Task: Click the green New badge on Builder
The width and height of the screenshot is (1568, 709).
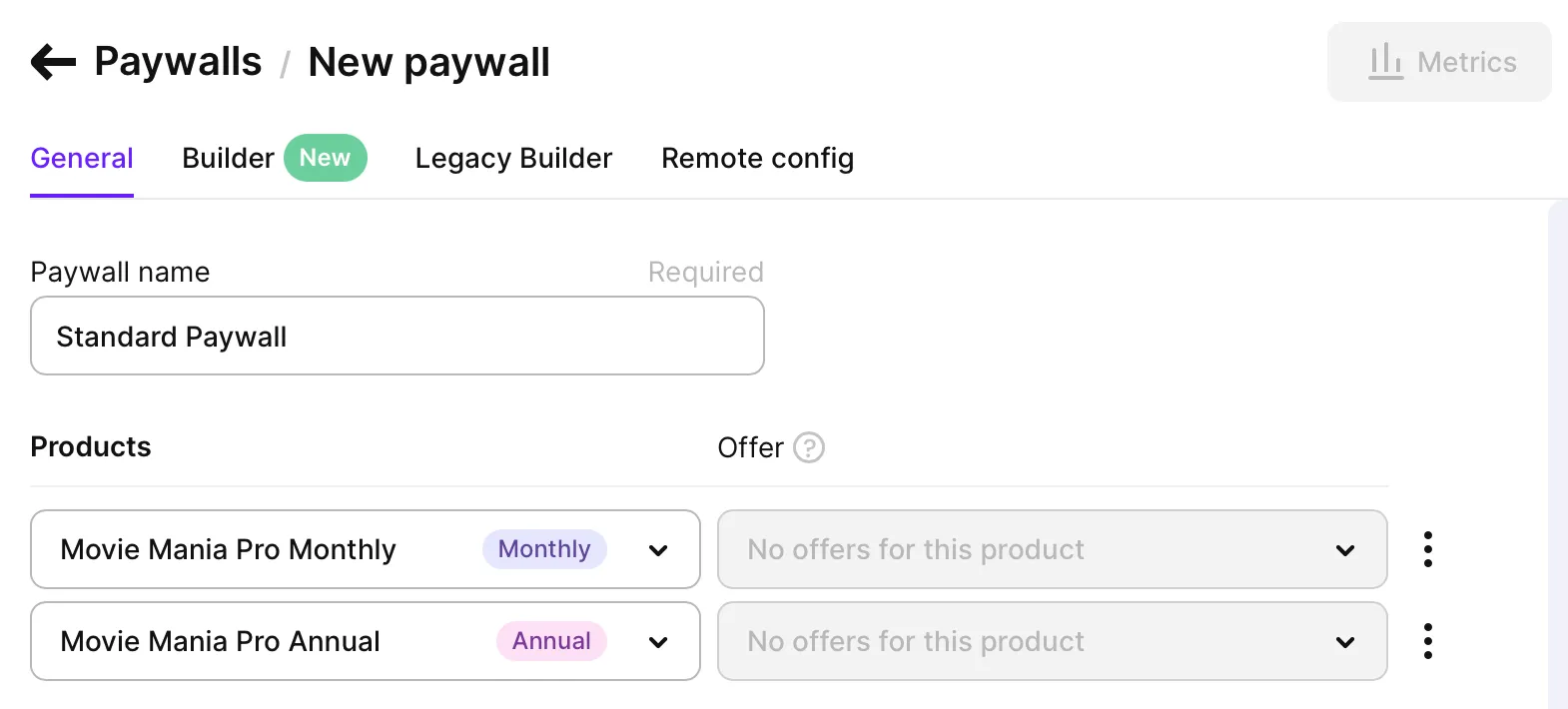Action: pyautogui.click(x=325, y=158)
